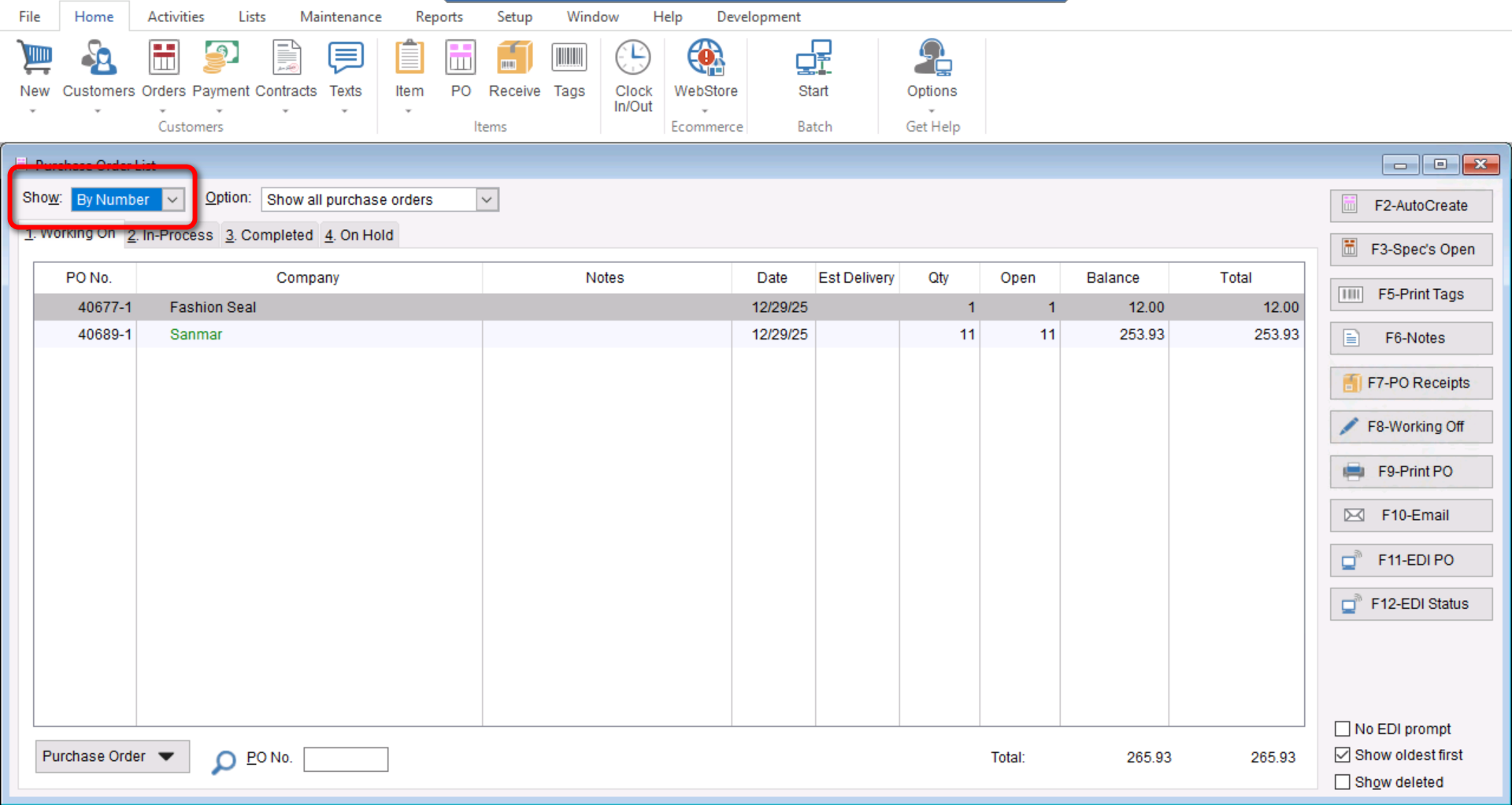The height and width of the screenshot is (805, 1512).
Task: Open the Reports menu
Action: point(439,17)
